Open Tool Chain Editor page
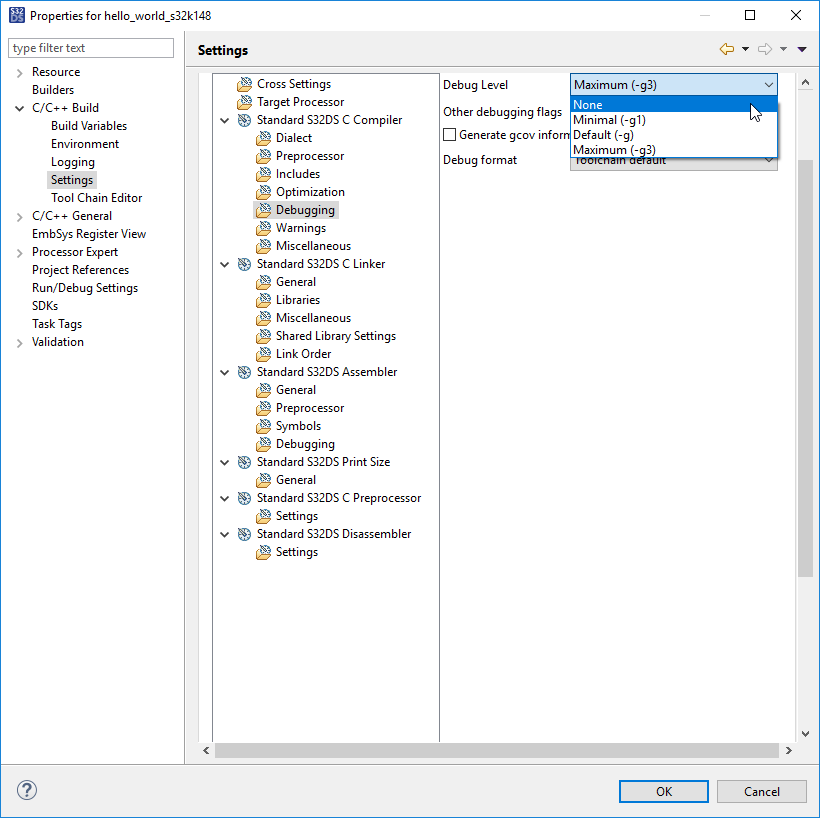The width and height of the screenshot is (820, 818). coord(96,198)
